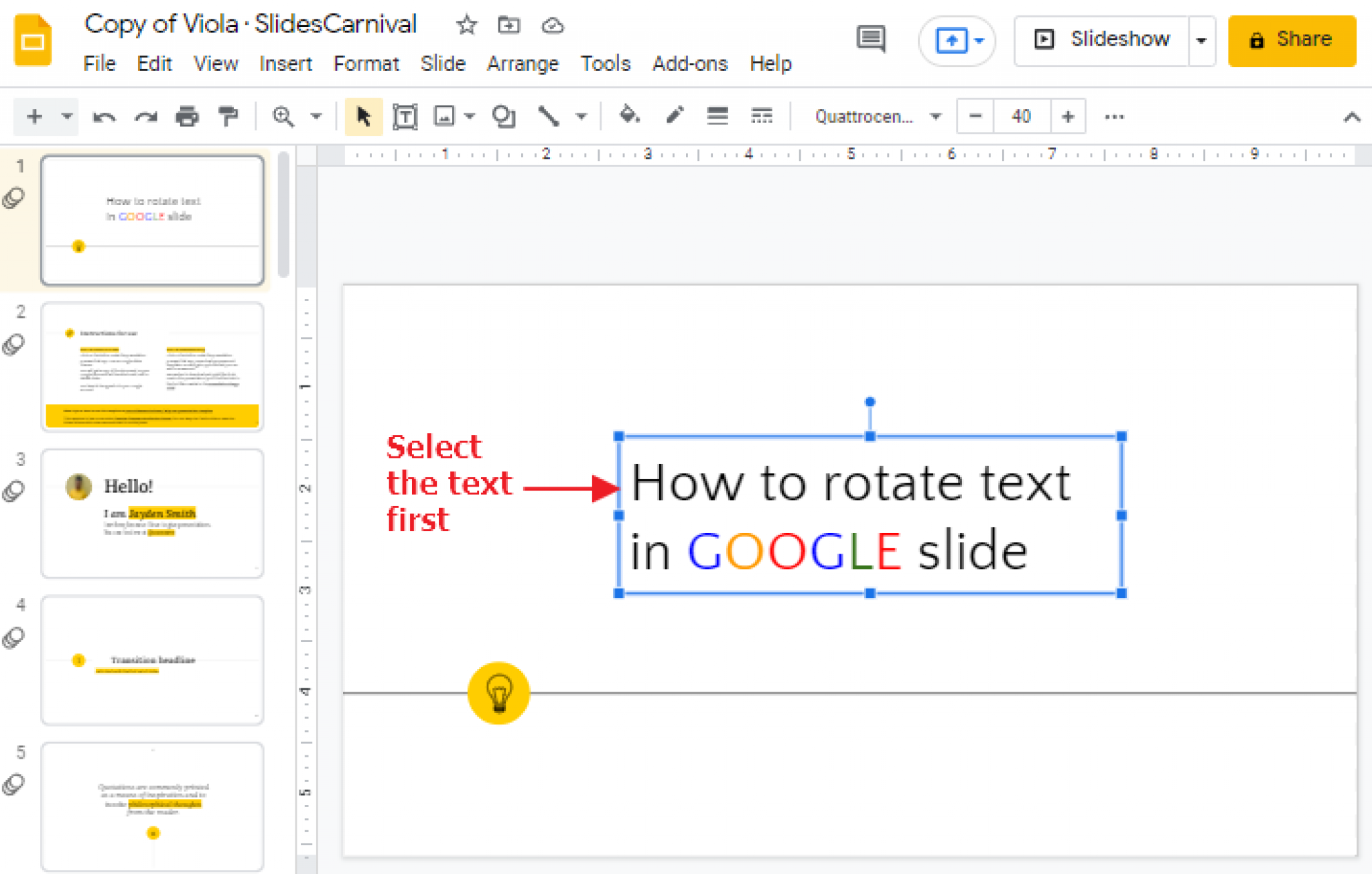Screen dimensions: 1372x874
Task: Set border weight
Action: point(717,116)
